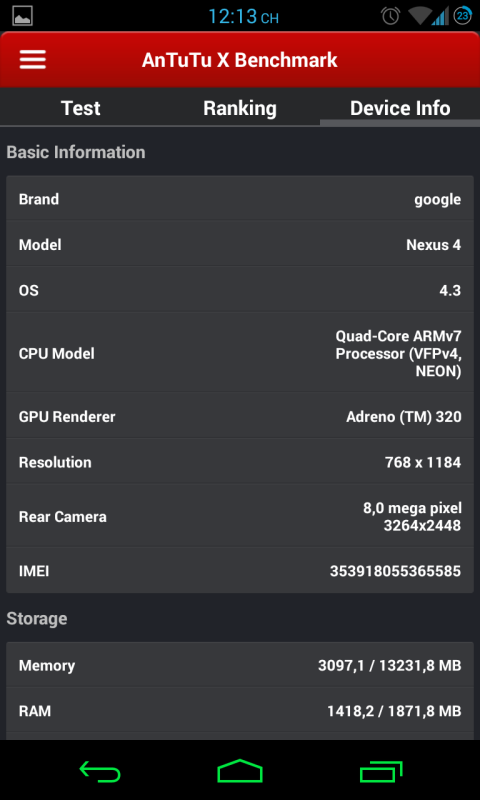Screen dimensions: 480x800
Task: Tap the Android home navigation icon
Action: [240, 770]
